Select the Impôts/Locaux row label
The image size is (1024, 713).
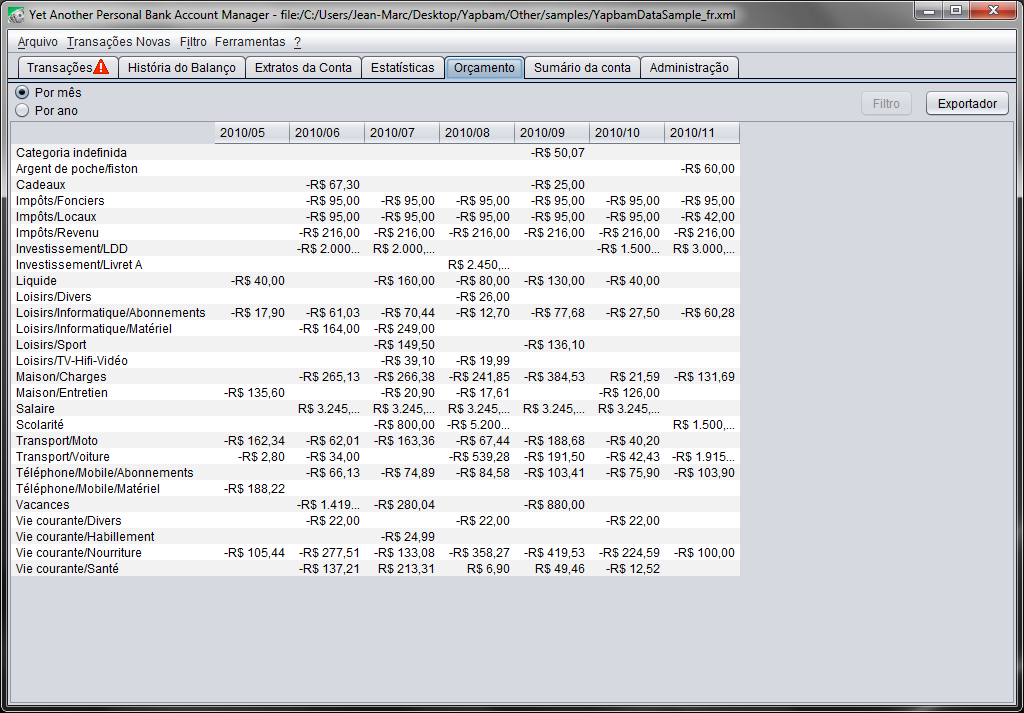coord(56,217)
